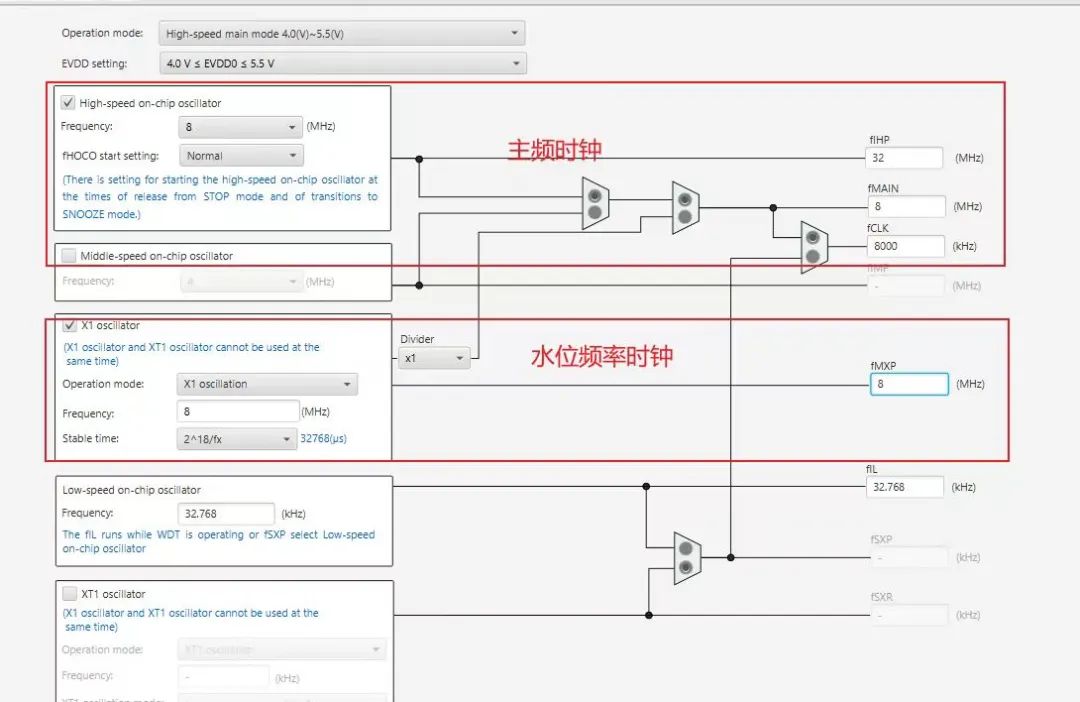Click the fIL 32.768 value field

pos(904,487)
